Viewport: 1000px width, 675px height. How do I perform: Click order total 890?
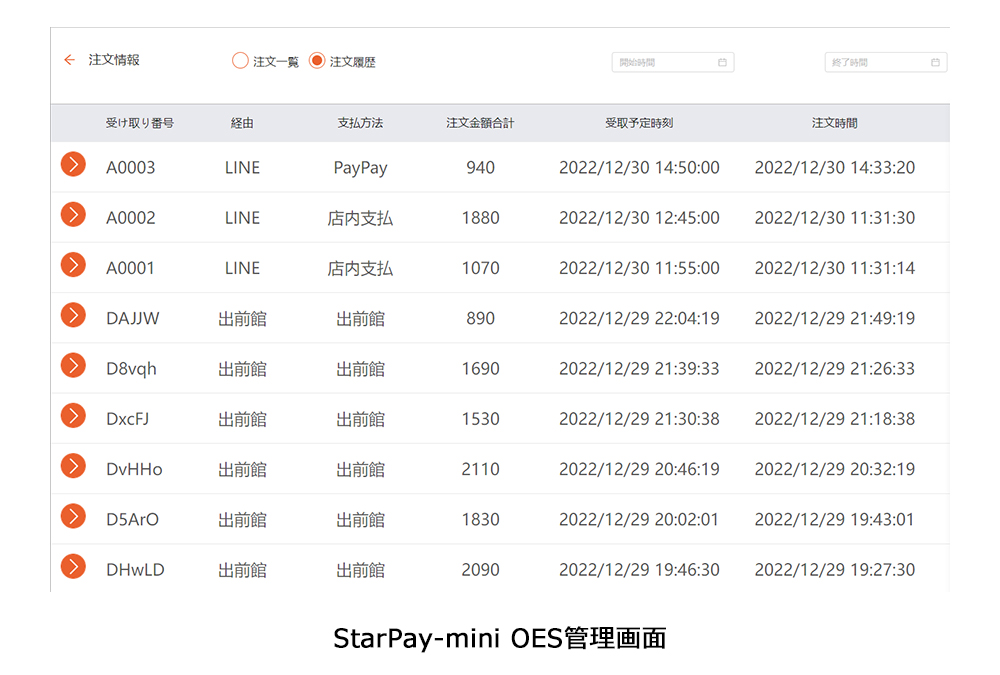click(480, 318)
